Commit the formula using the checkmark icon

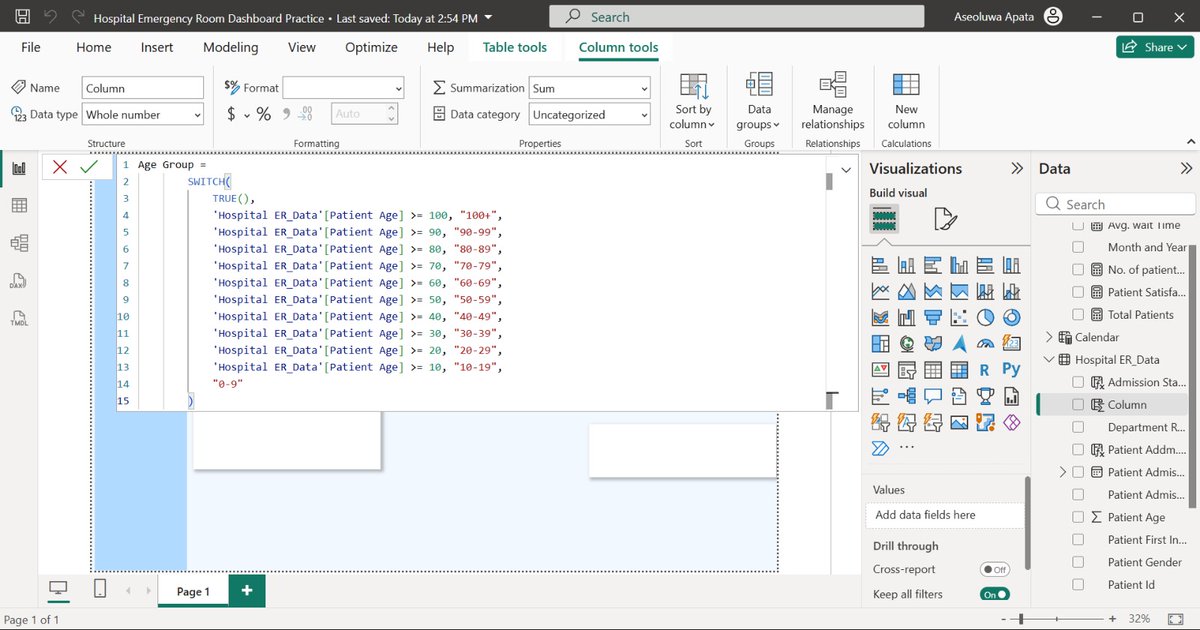(89, 167)
